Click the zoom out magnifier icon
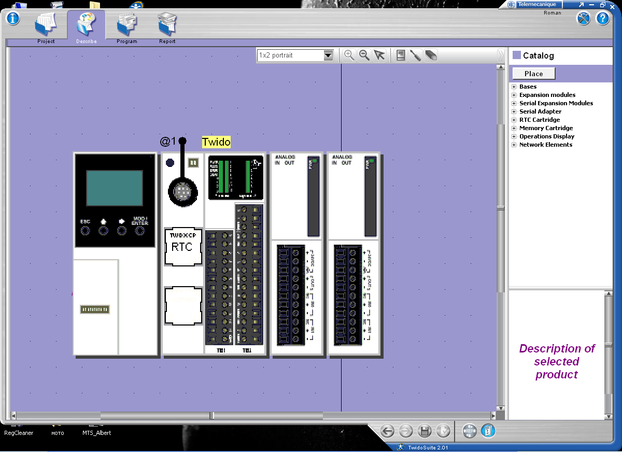 click(364, 55)
